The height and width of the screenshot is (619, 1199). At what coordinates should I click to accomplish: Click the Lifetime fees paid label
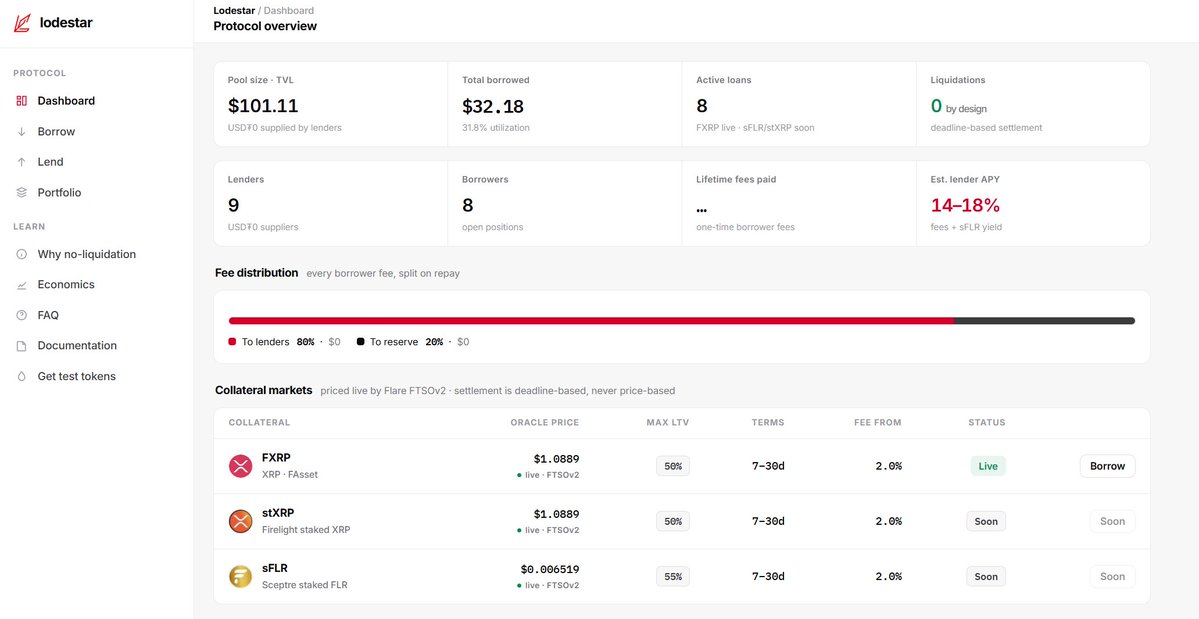[736, 180]
